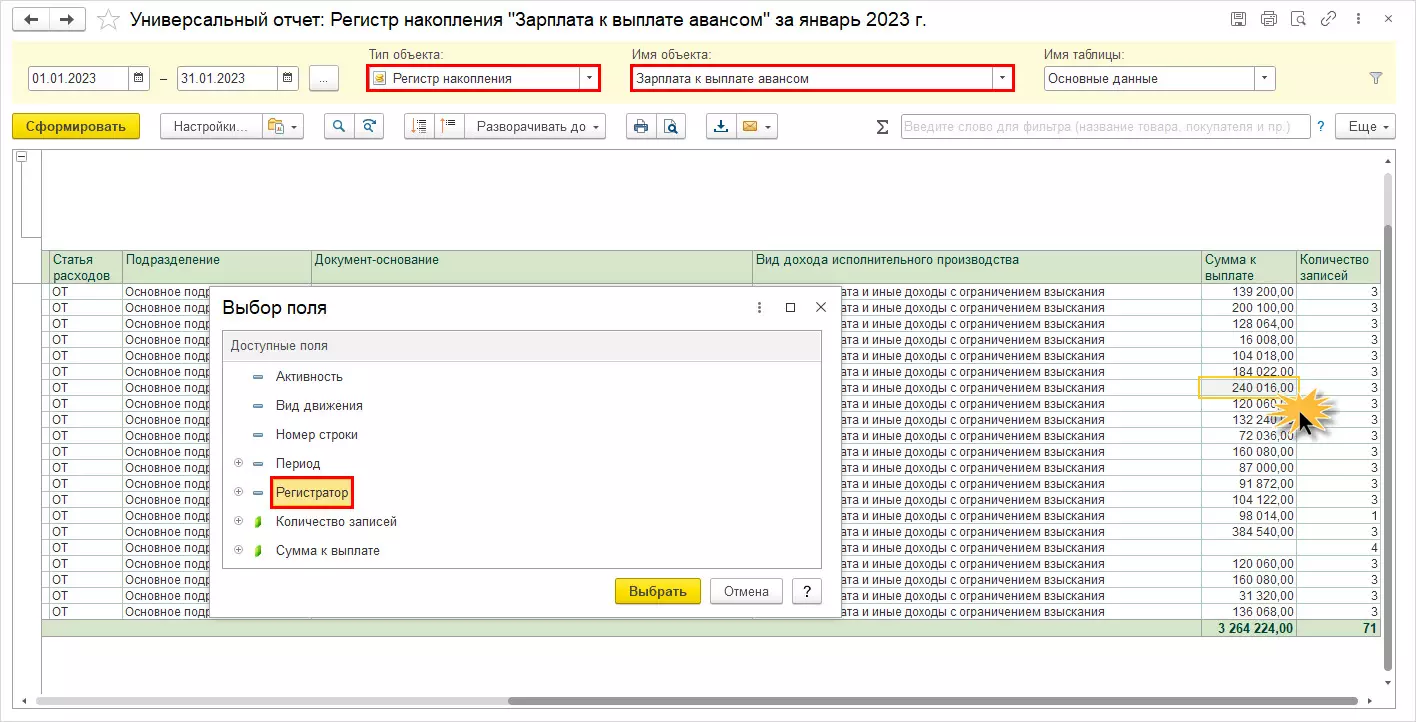Open print preview from the toolbar
The height and width of the screenshot is (722, 1416).
point(670,127)
